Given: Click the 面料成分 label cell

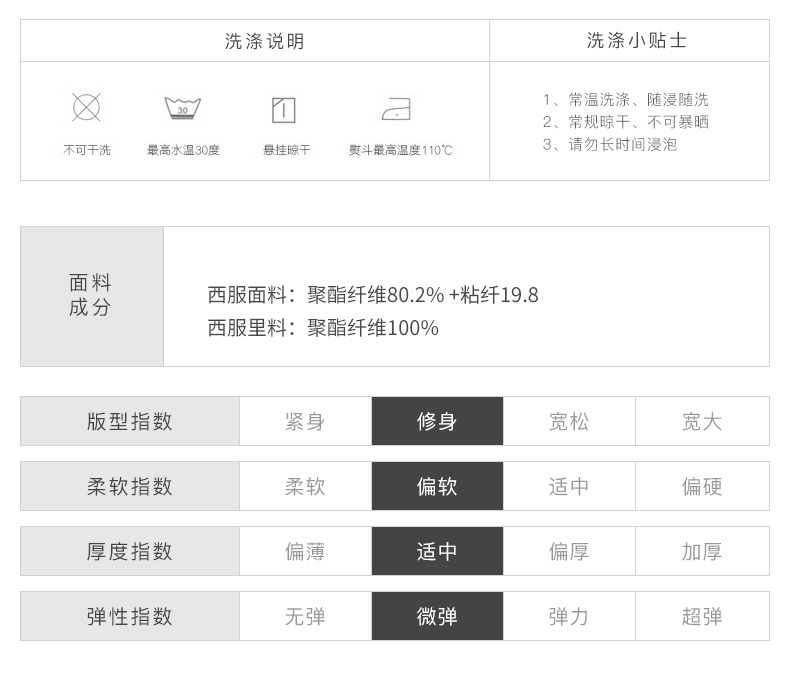Looking at the screenshot, I should pyautogui.click(x=92, y=296).
